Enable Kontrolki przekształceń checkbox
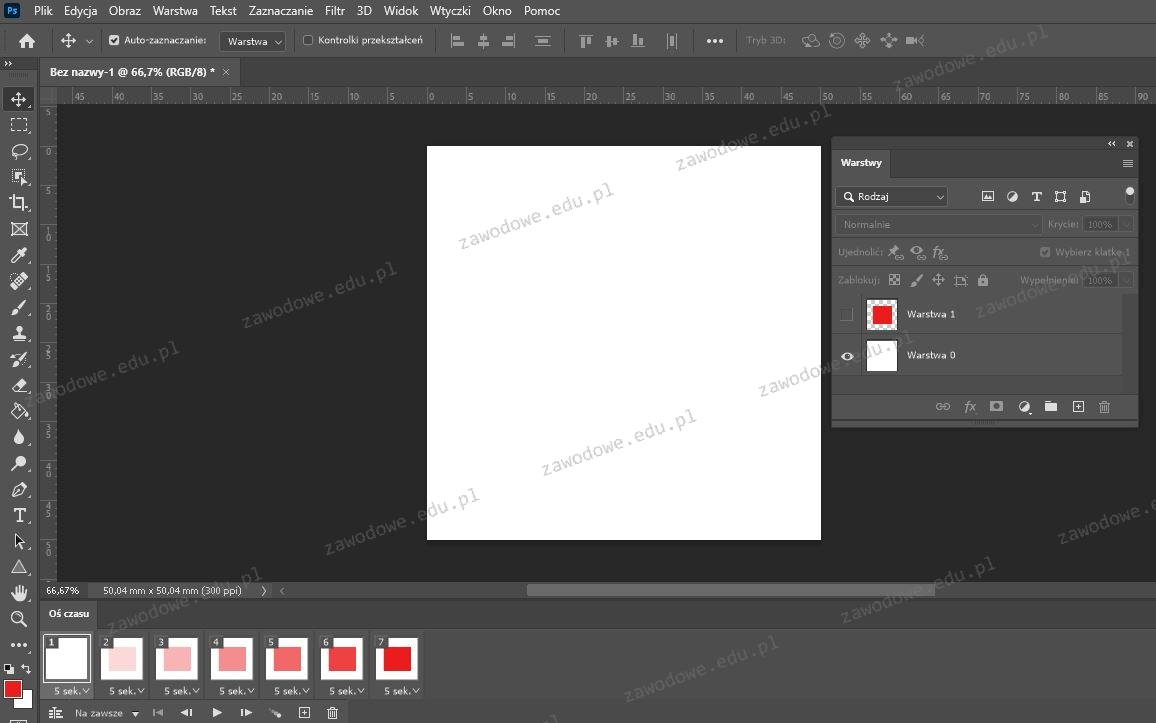The width and height of the screenshot is (1156, 723). [x=308, y=41]
